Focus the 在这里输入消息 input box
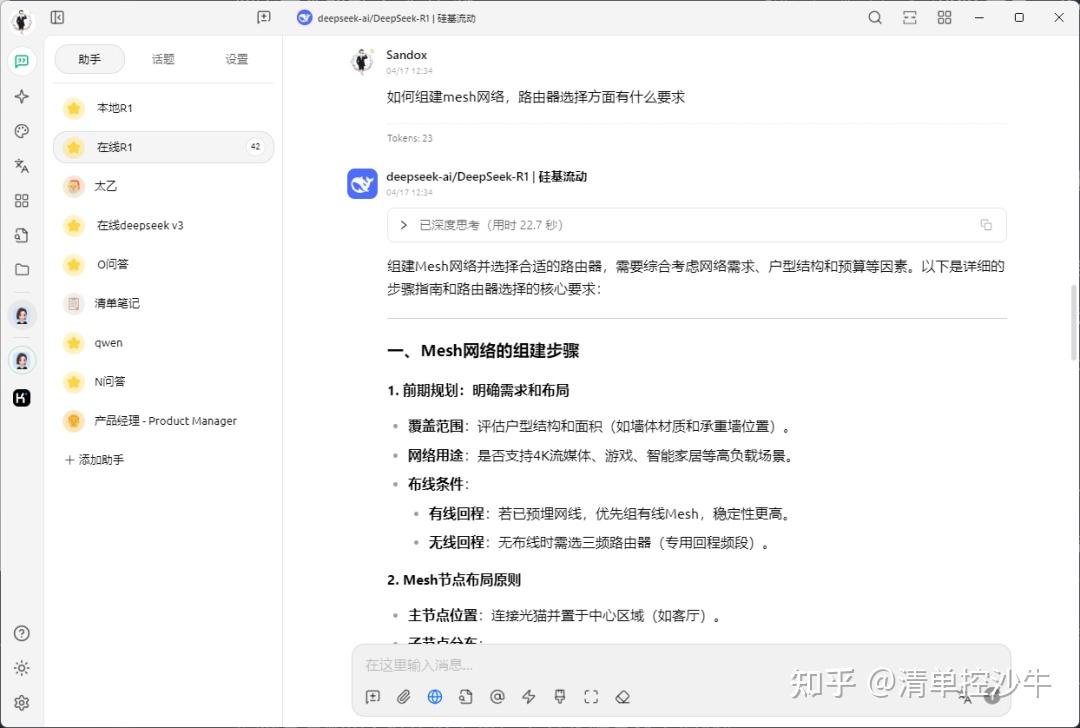The height and width of the screenshot is (728, 1080). [x=681, y=665]
